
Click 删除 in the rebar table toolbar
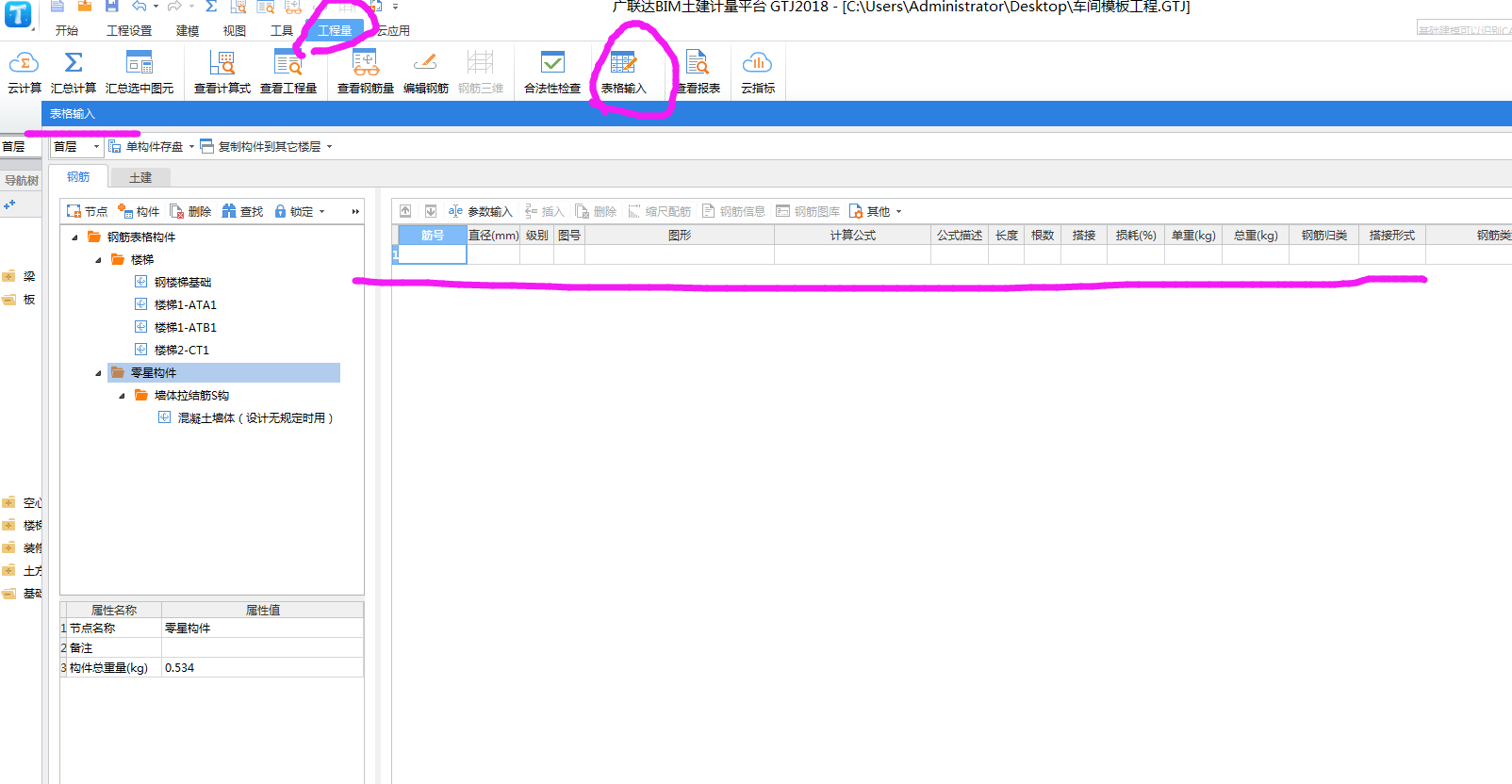click(x=596, y=212)
